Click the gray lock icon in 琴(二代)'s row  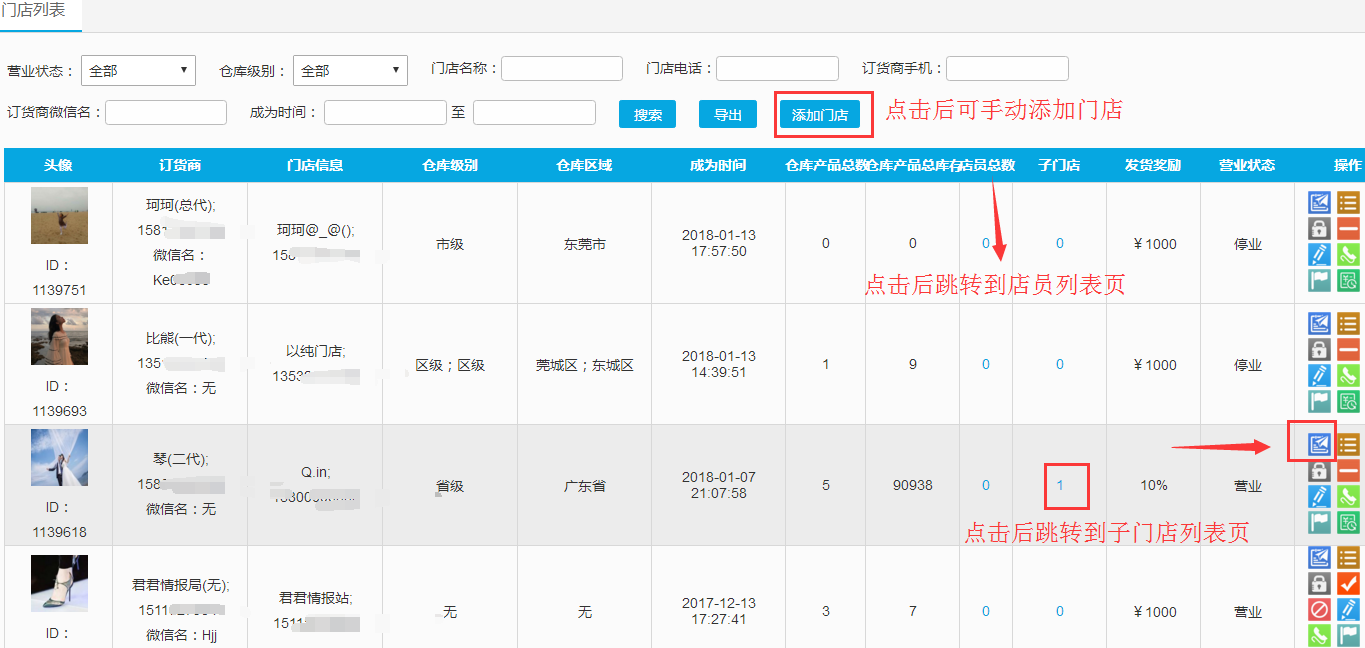pyautogui.click(x=1320, y=471)
